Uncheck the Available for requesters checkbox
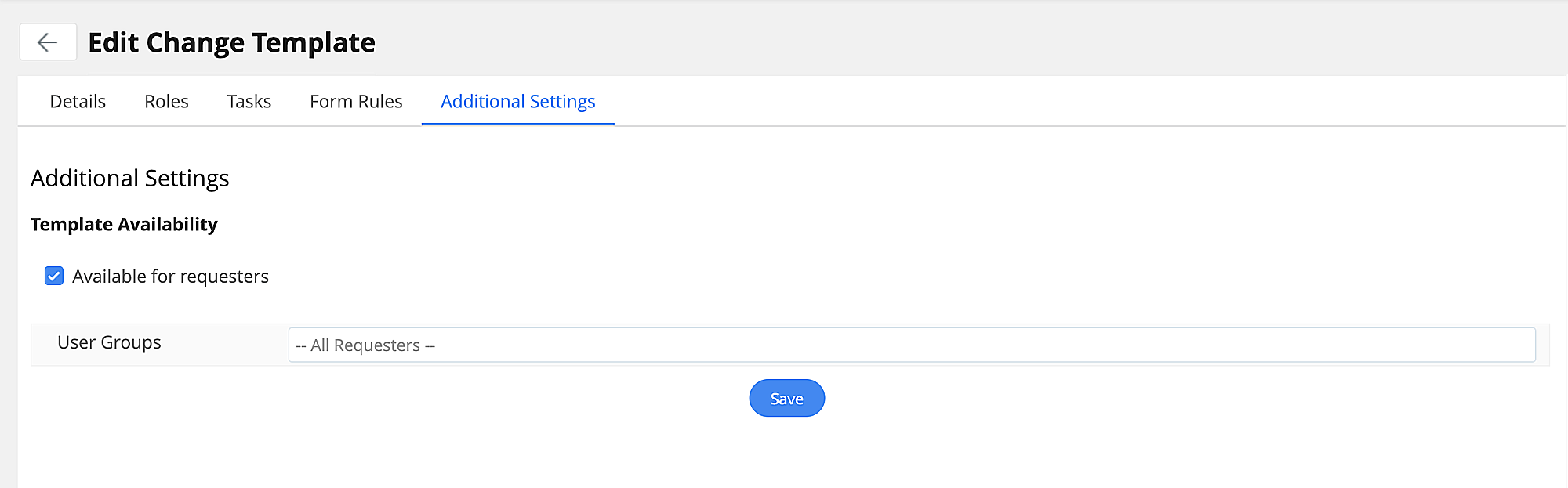Screen dimensions: 1568x488 coord(54,276)
